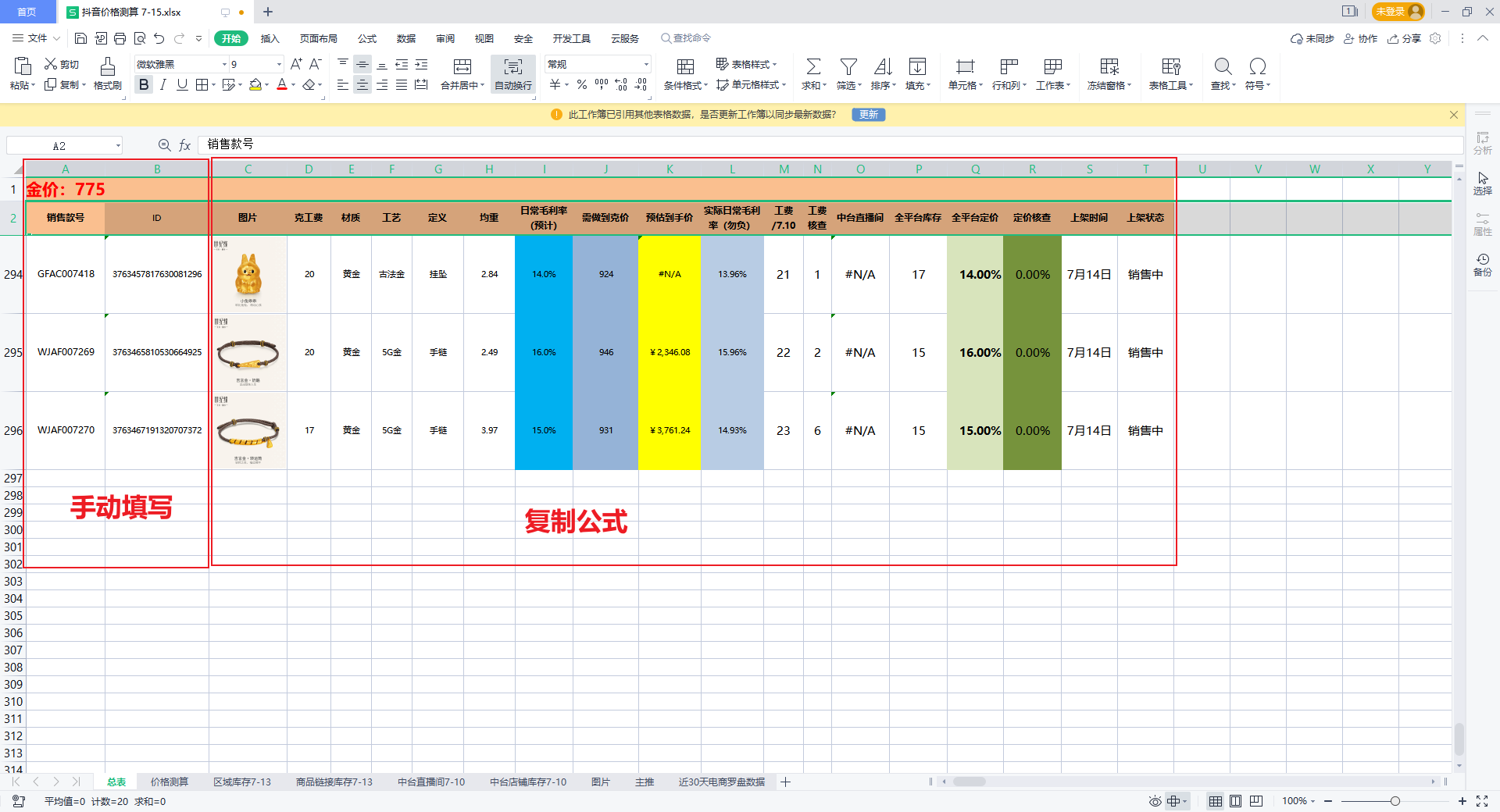1500x812 pixels.
Task: Toggle Bold formatting button
Action: tap(144, 85)
